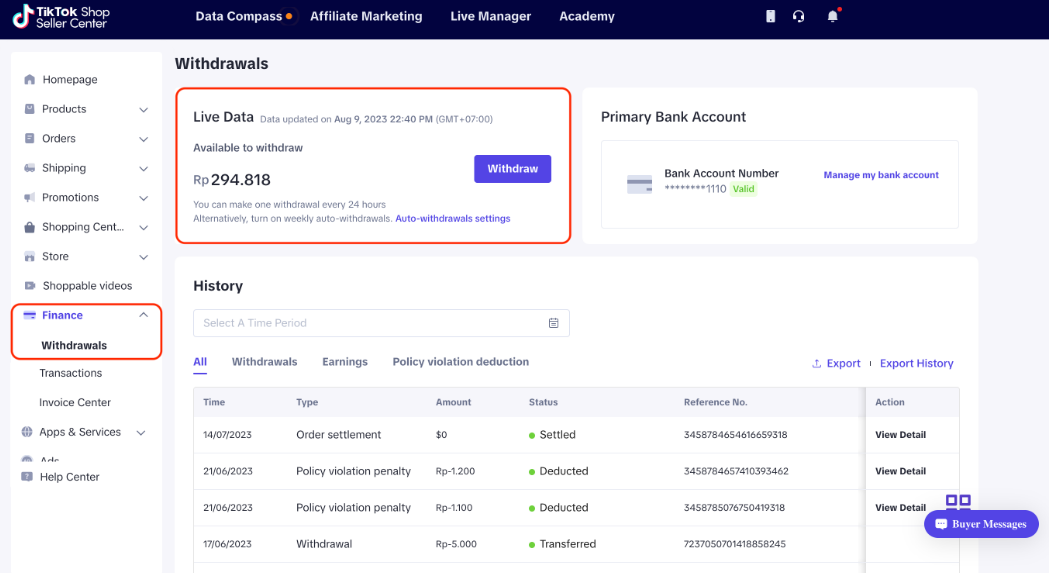Click the Homepage house icon in sidebar
The width and height of the screenshot is (1050, 573).
29,80
